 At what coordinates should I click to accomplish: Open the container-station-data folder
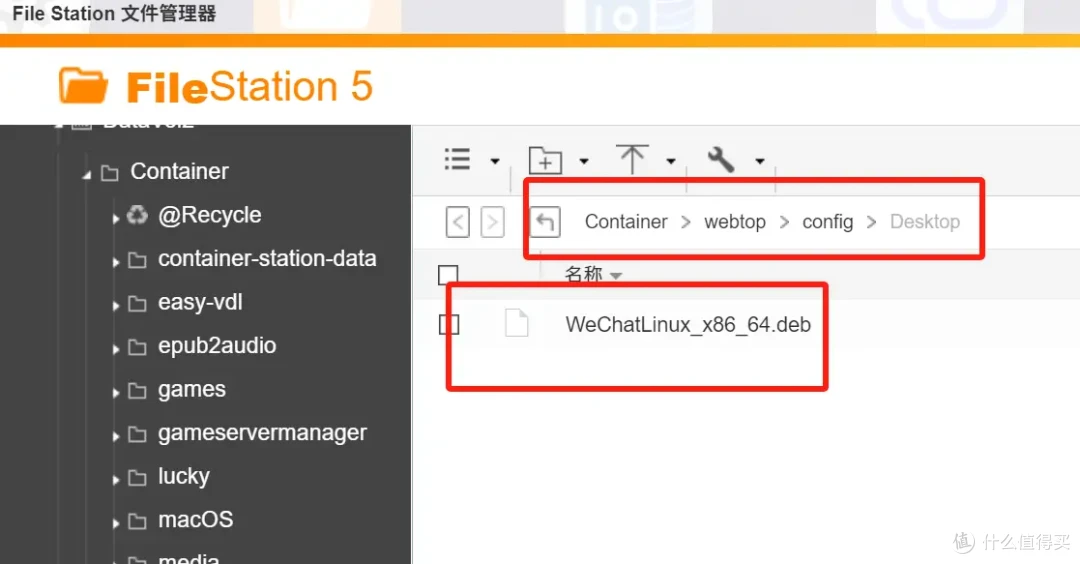(x=267, y=258)
